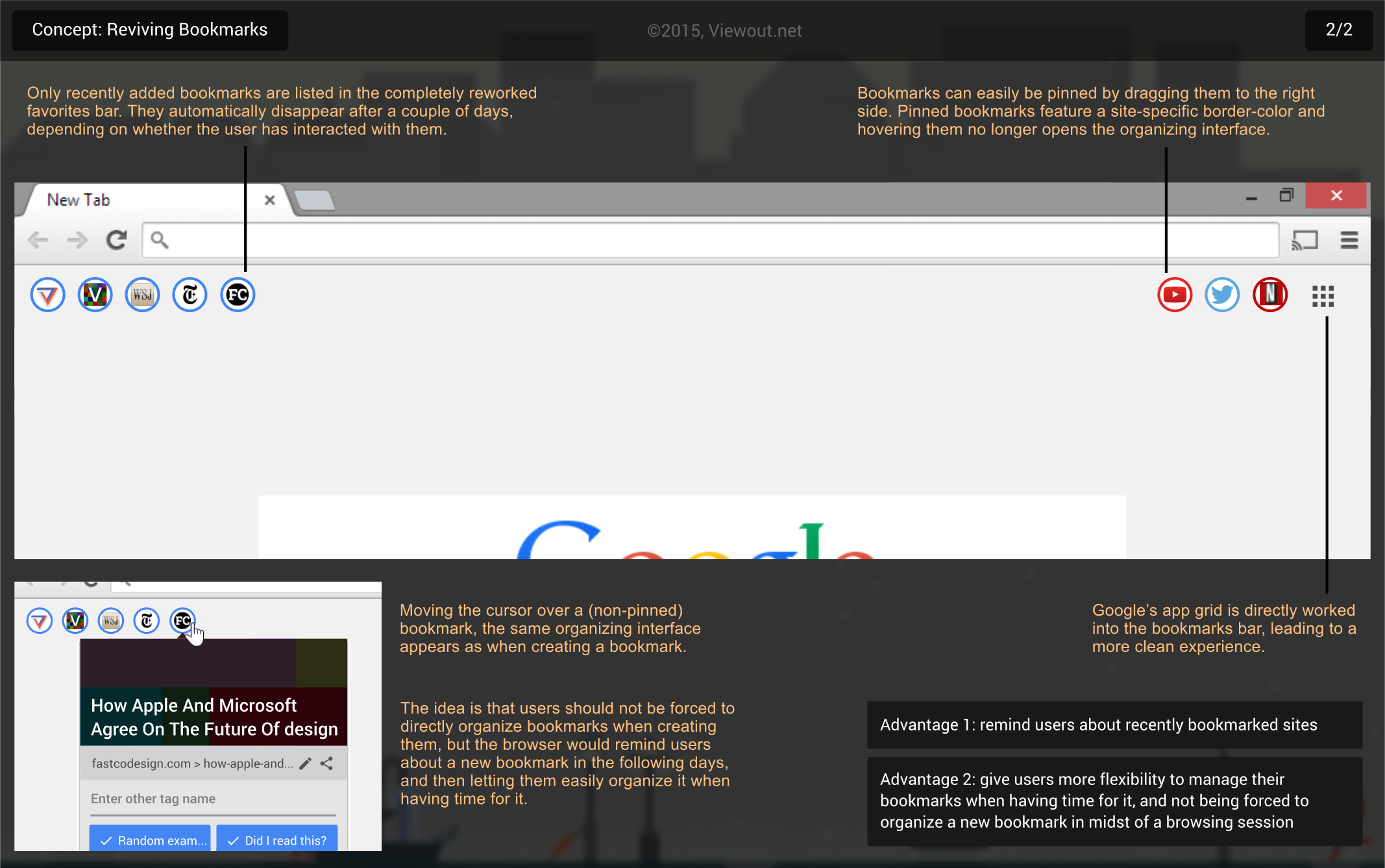This screenshot has width=1385, height=868.
Task: Toggle the Did I read this? tag
Action: pyautogui.click(x=277, y=838)
